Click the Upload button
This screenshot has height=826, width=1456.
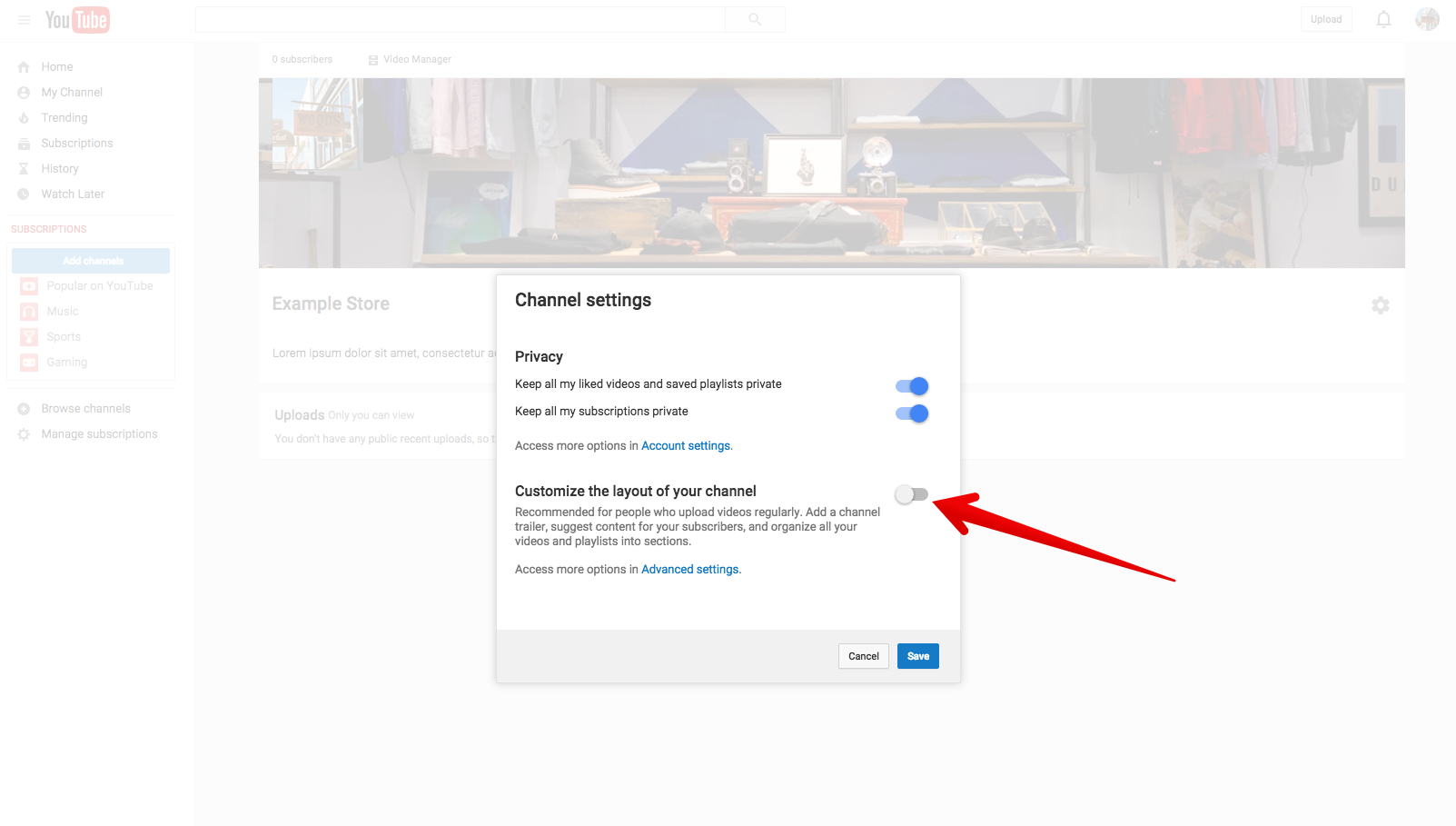point(1325,20)
